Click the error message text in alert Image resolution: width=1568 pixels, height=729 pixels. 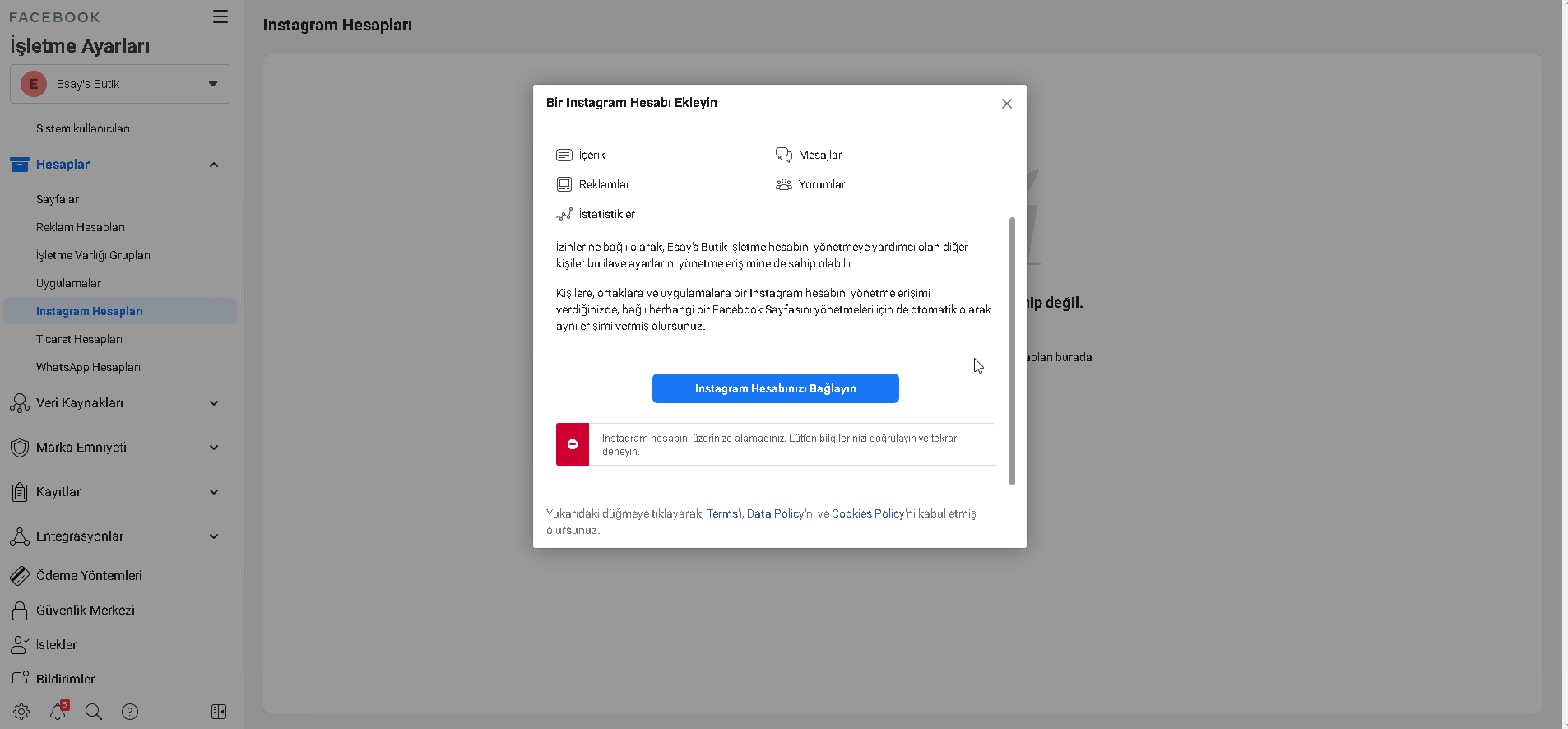tap(779, 445)
